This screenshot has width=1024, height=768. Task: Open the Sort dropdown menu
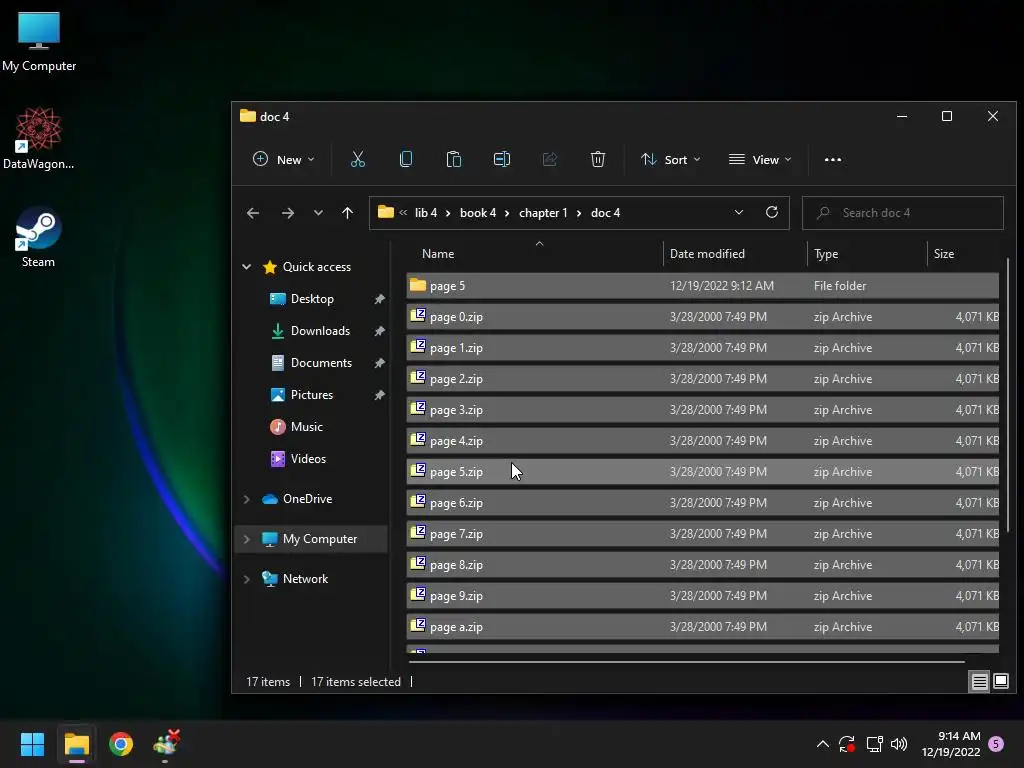click(x=671, y=159)
